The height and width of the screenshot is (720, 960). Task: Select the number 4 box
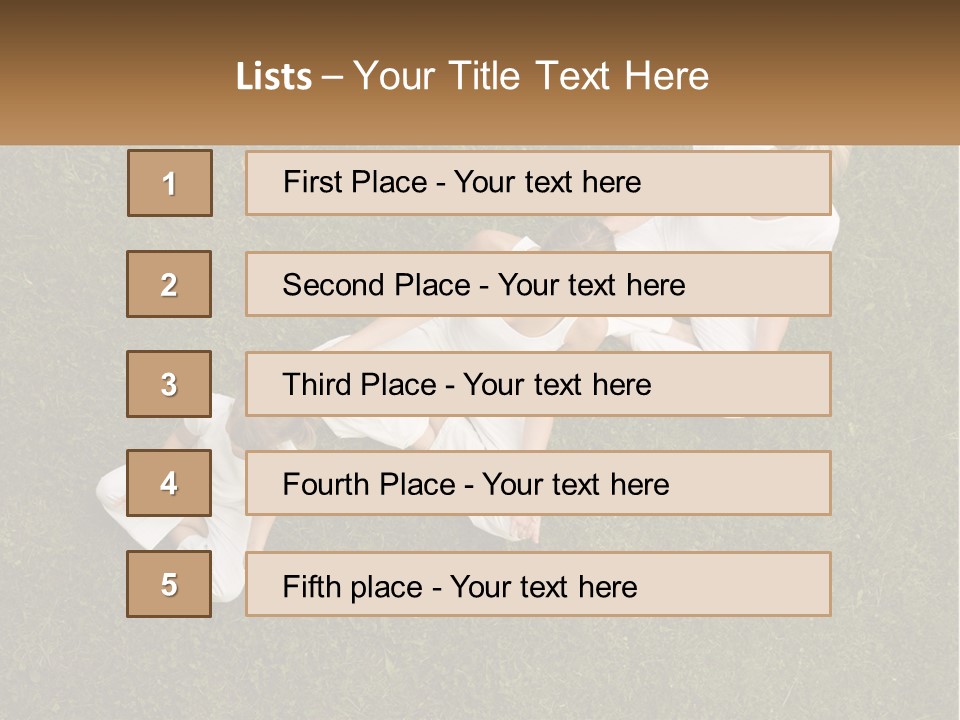(x=169, y=483)
